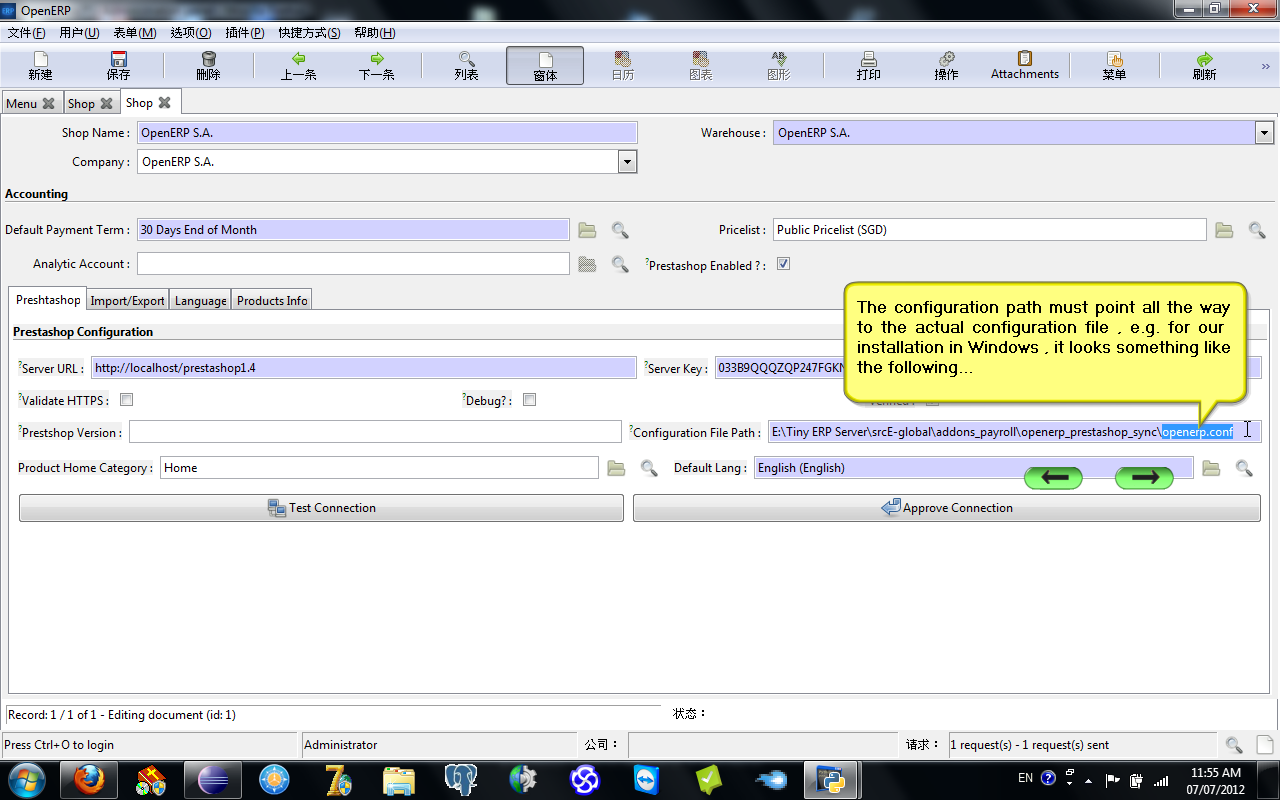The width and height of the screenshot is (1280, 800).
Task: Click the status bar magnifier icon
Action: [1234, 745]
